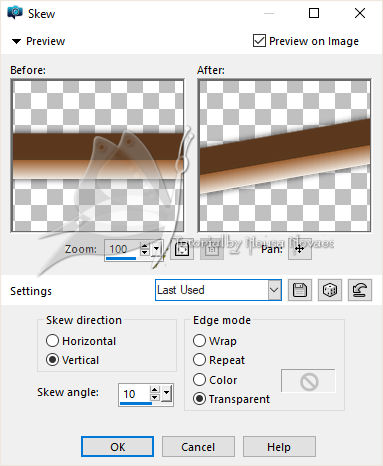Click the disabled edge color swatch

click(x=308, y=381)
